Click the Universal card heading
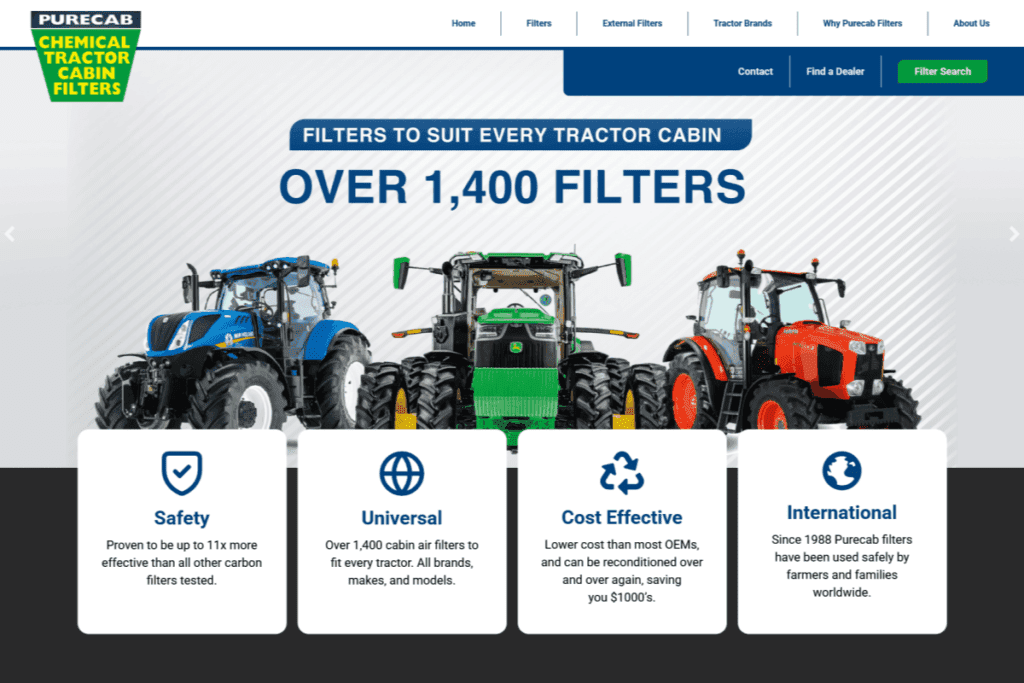The height and width of the screenshot is (683, 1024). tap(402, 518)
